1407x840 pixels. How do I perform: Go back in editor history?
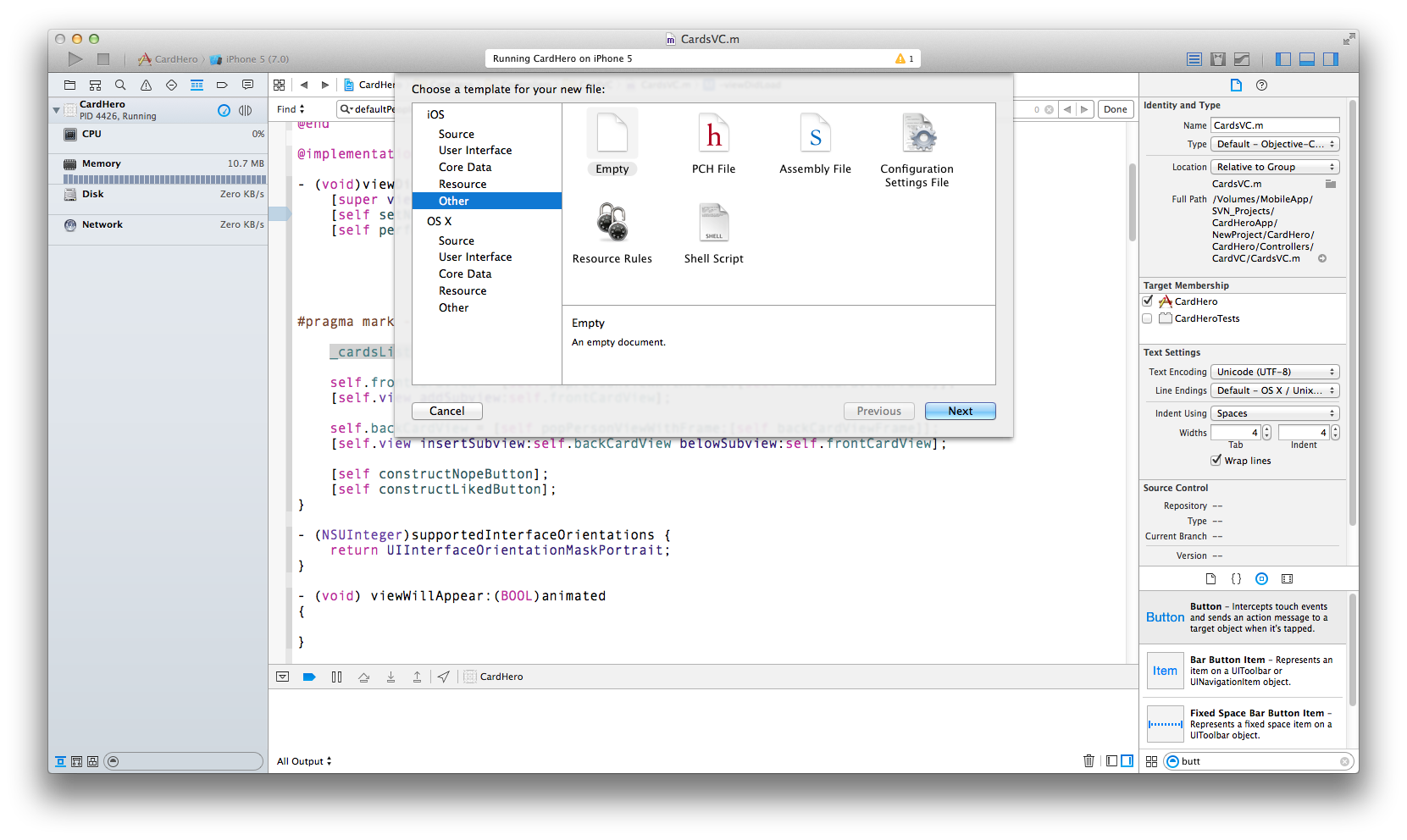(x=303, y=85)
